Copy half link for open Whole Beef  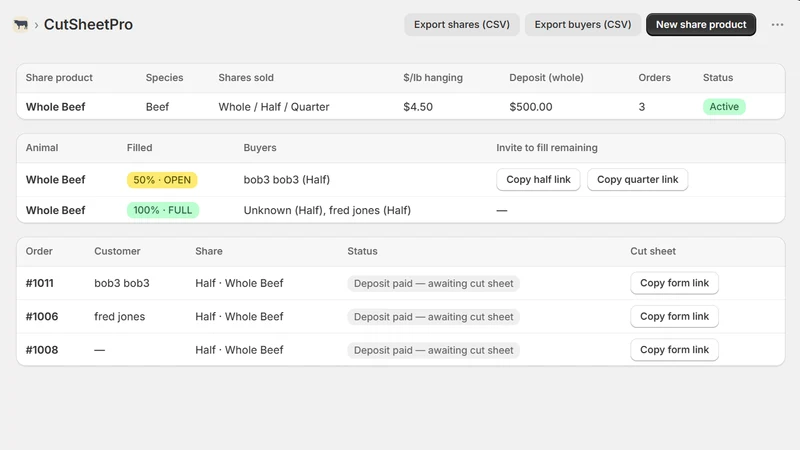pyautogui.click(x=538, y=180)
